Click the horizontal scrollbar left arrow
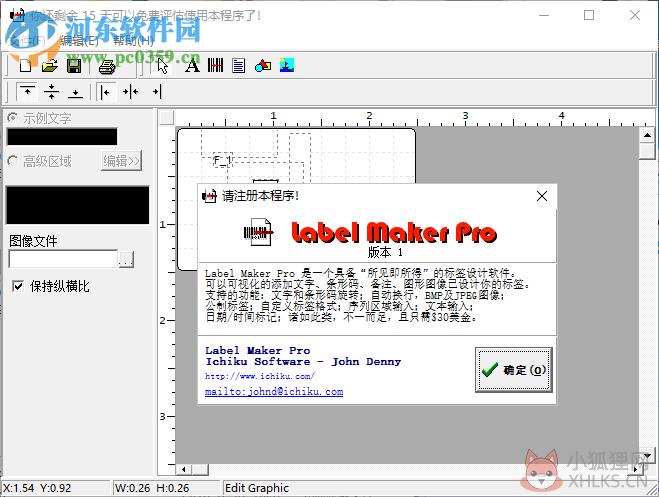This screenshot has width=659, height=497. [x=183, y=469]
